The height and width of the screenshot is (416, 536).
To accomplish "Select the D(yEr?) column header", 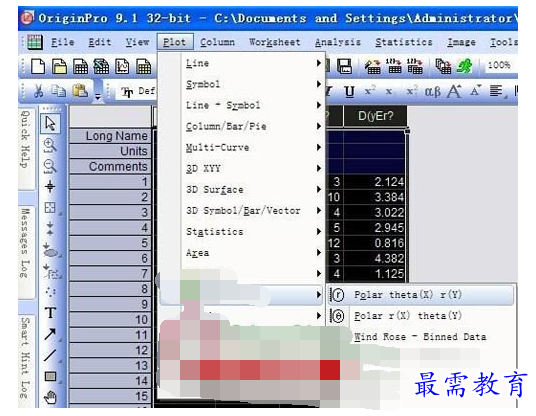I will coord(375,116).
